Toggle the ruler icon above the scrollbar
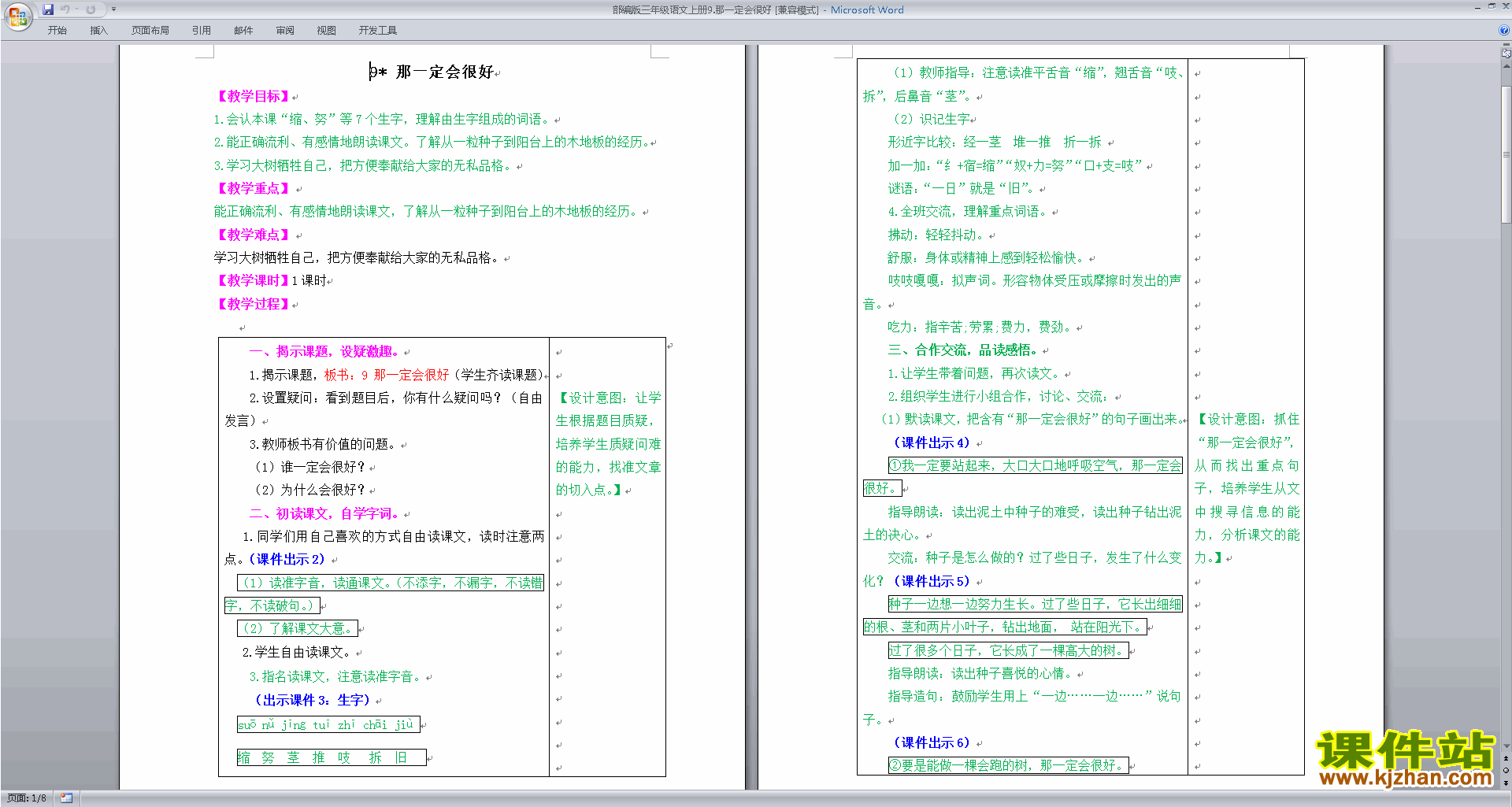 tap(1506, 54)
